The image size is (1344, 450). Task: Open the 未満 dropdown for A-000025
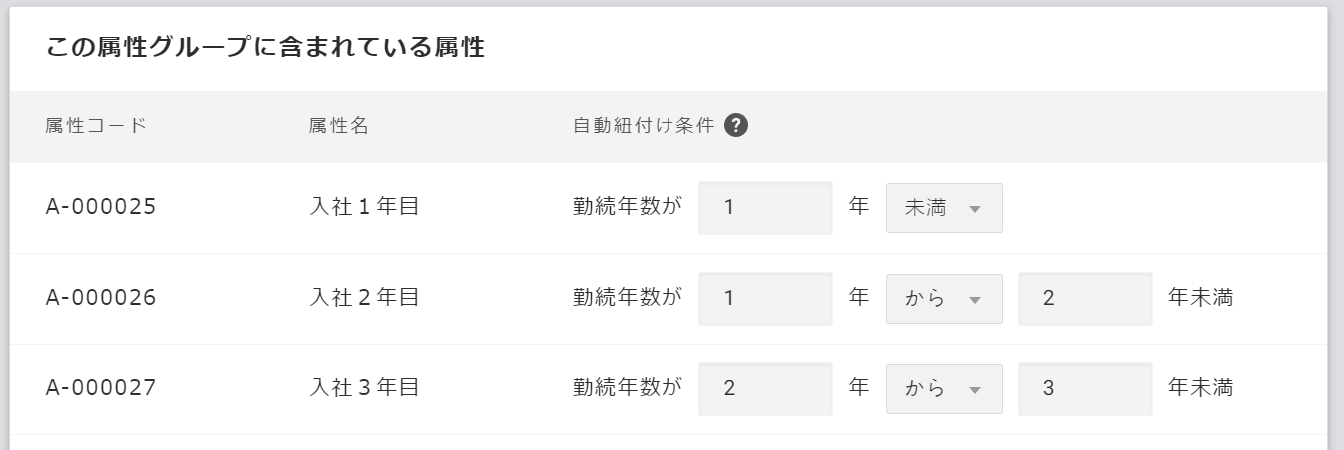tap(944, 208)
